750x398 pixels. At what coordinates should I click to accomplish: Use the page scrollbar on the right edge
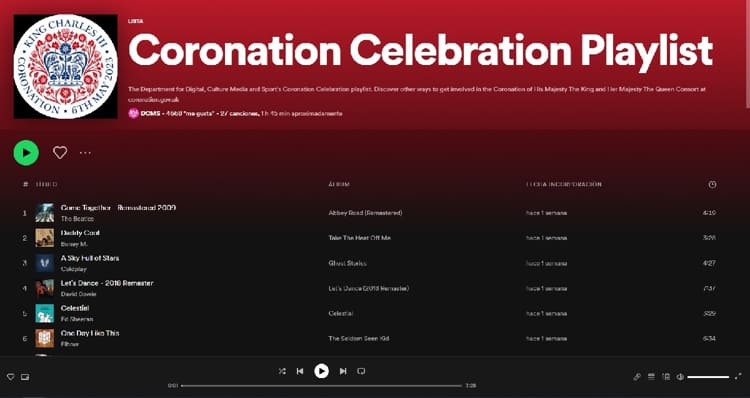[748, 54]
